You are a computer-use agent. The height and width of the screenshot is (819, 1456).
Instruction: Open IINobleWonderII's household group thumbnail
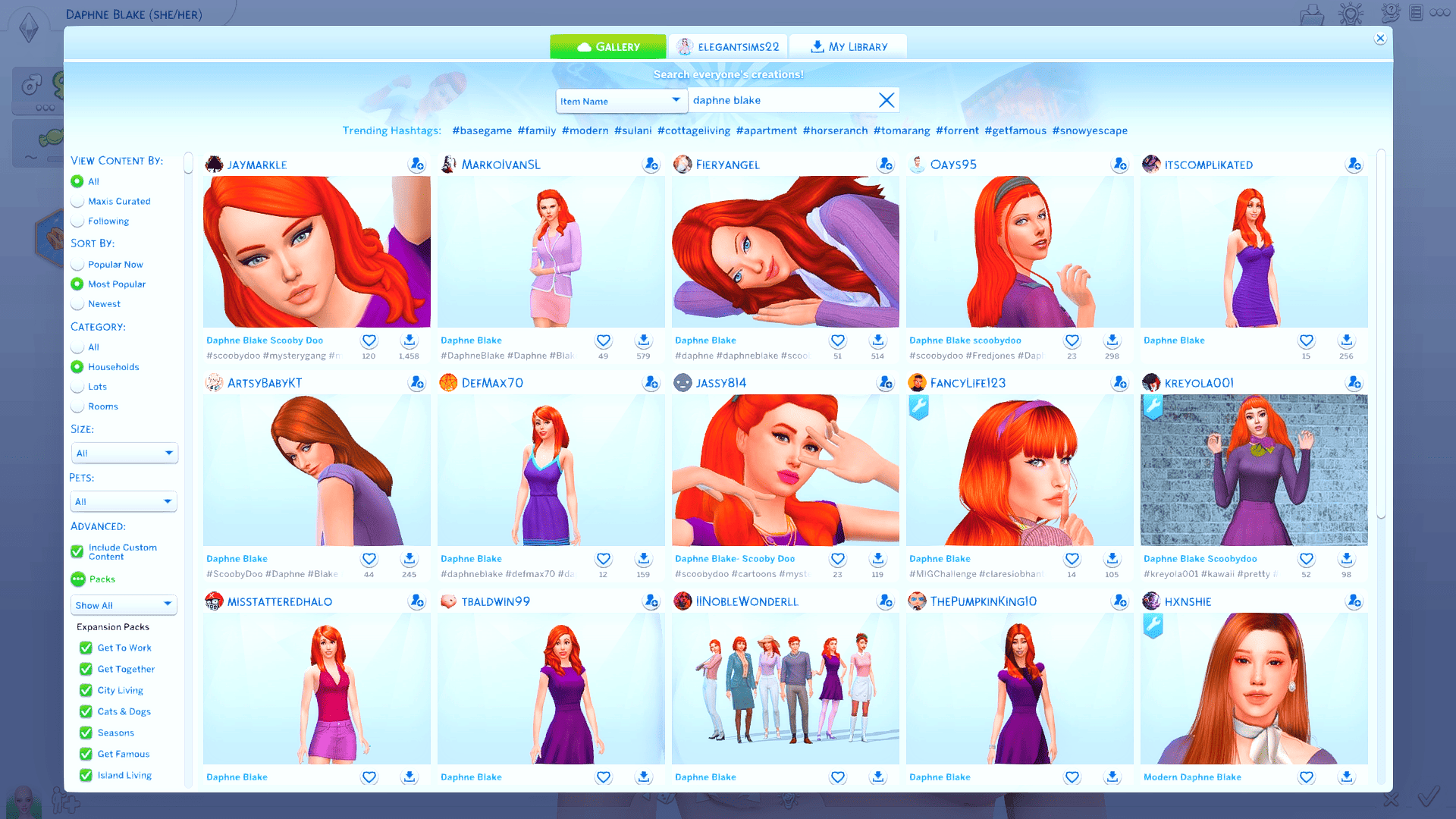[x=785, y=689]
